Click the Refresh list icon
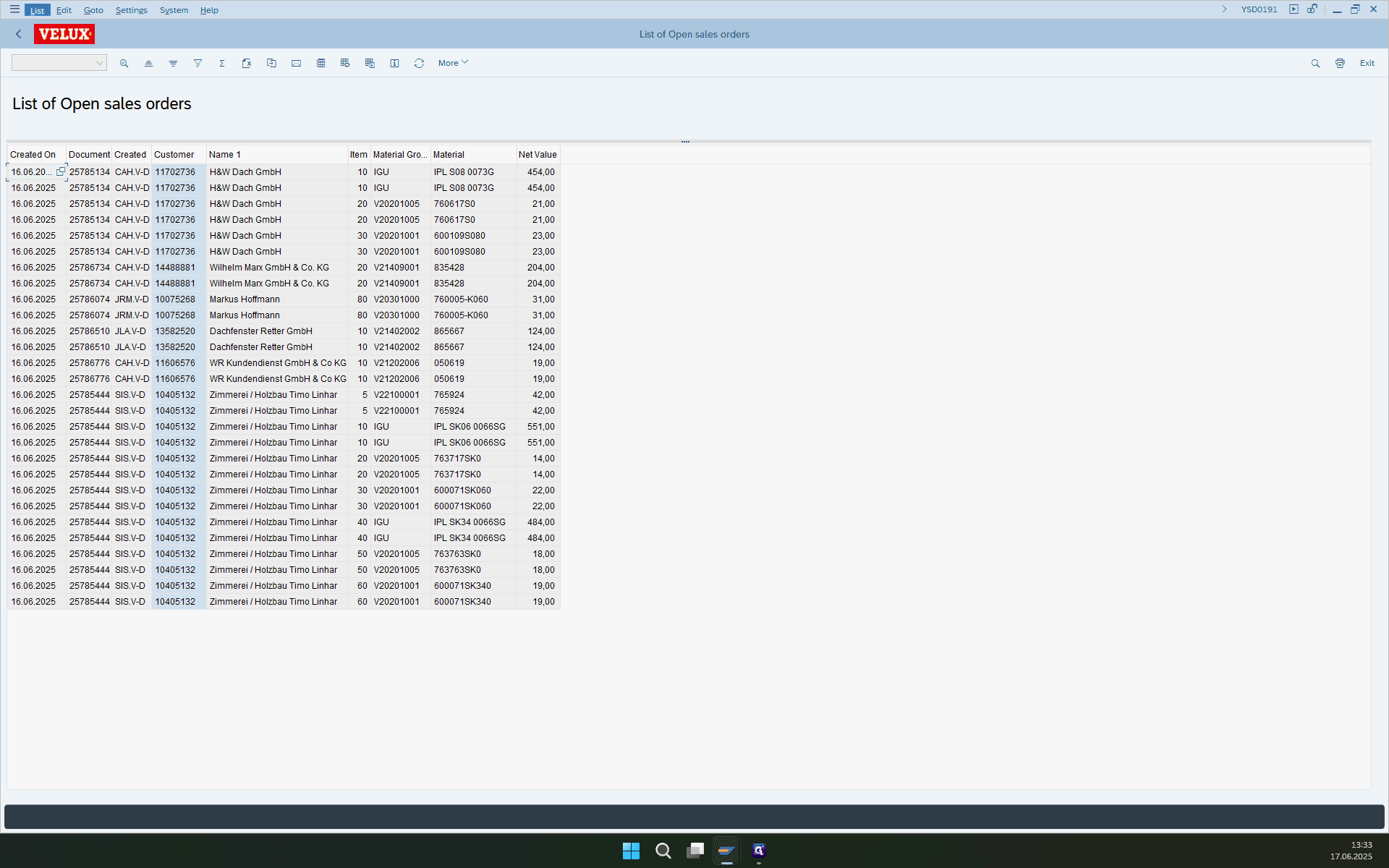 pos(419,64)
